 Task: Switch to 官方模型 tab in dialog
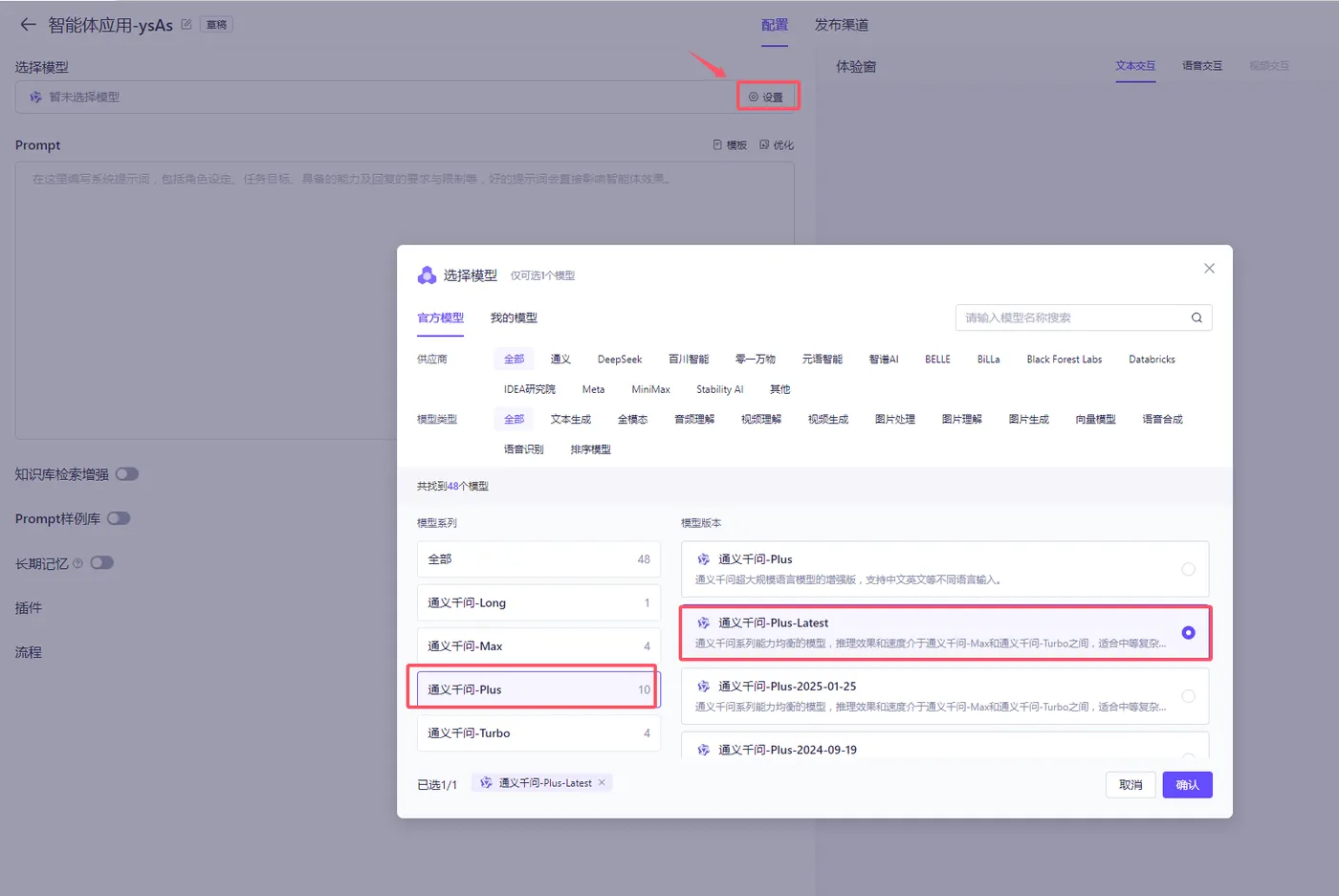pos(440,317)
